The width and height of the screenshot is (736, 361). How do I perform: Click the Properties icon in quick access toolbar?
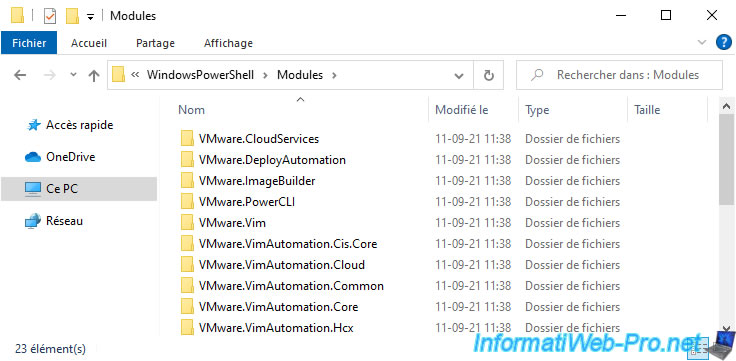click(x=50, y=16)
